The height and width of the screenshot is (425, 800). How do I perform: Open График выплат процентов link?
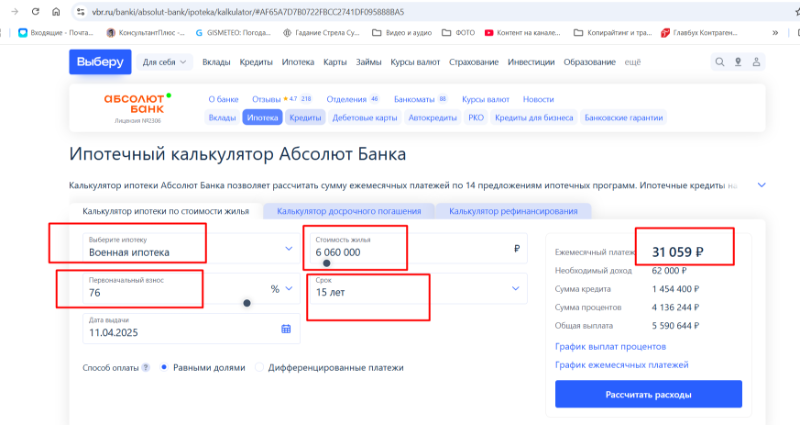pyautogui.click(x=610, y=346)
